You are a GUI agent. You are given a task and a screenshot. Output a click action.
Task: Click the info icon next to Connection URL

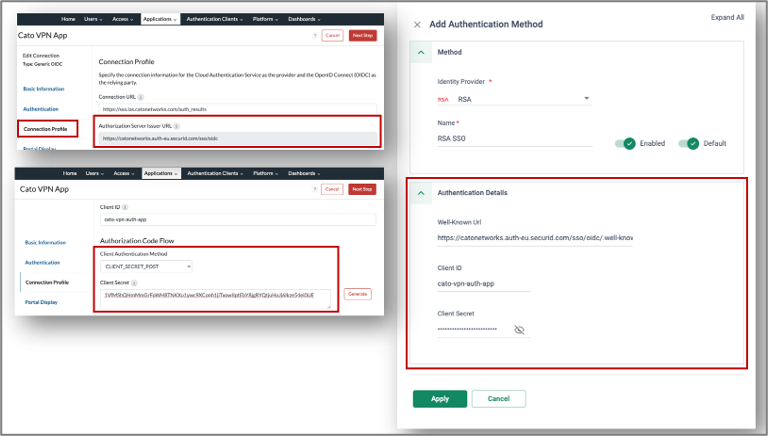tap(141, 97)
